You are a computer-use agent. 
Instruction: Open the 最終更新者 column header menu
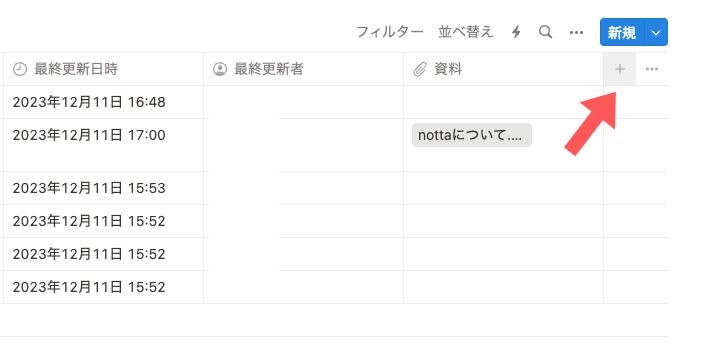(x=304, y=69)
